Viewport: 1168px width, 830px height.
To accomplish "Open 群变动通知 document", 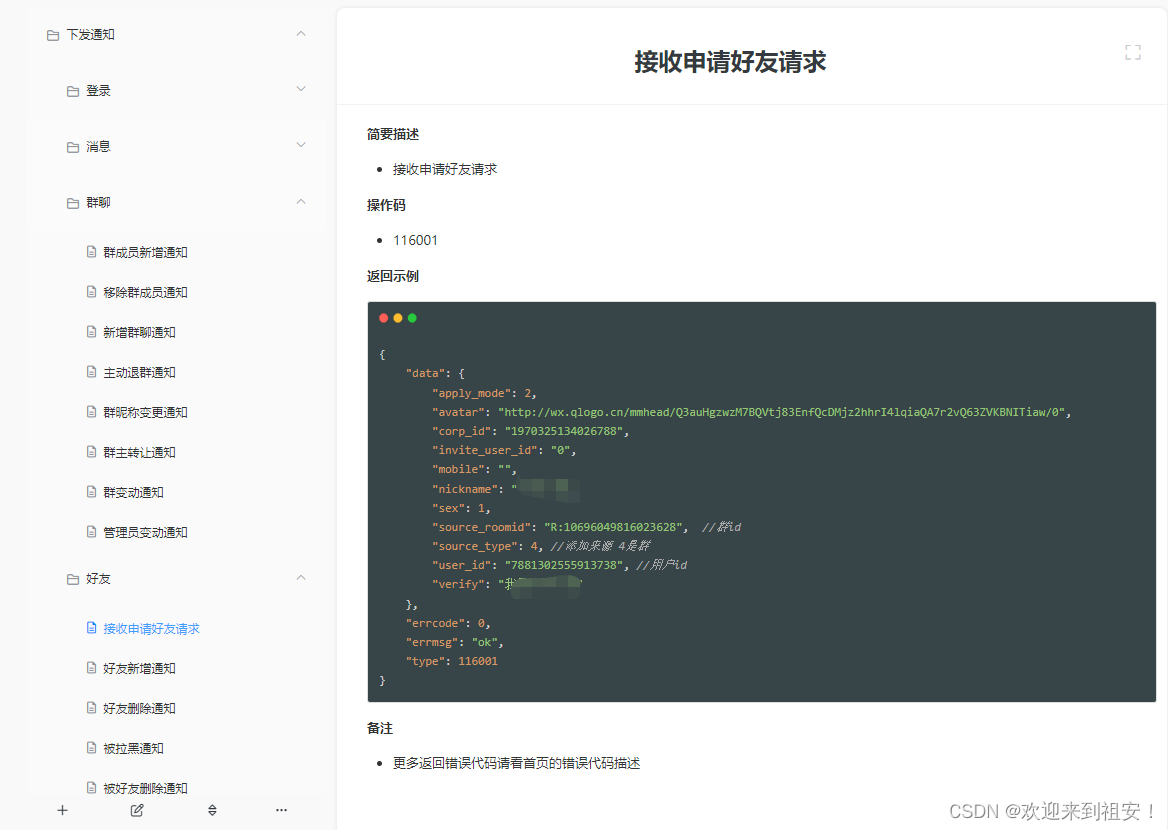I will tap(133, 492).
